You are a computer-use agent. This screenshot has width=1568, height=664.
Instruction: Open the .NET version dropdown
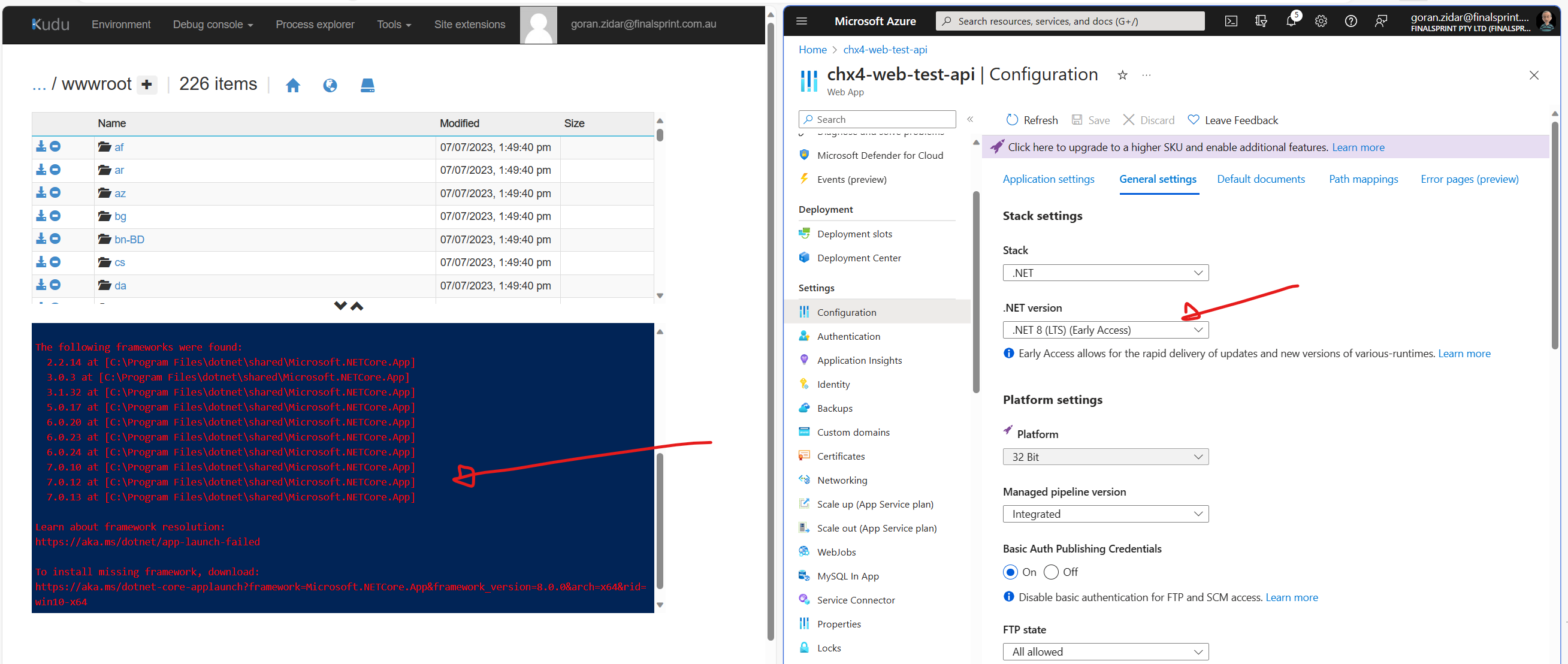tap(1105, 330)
